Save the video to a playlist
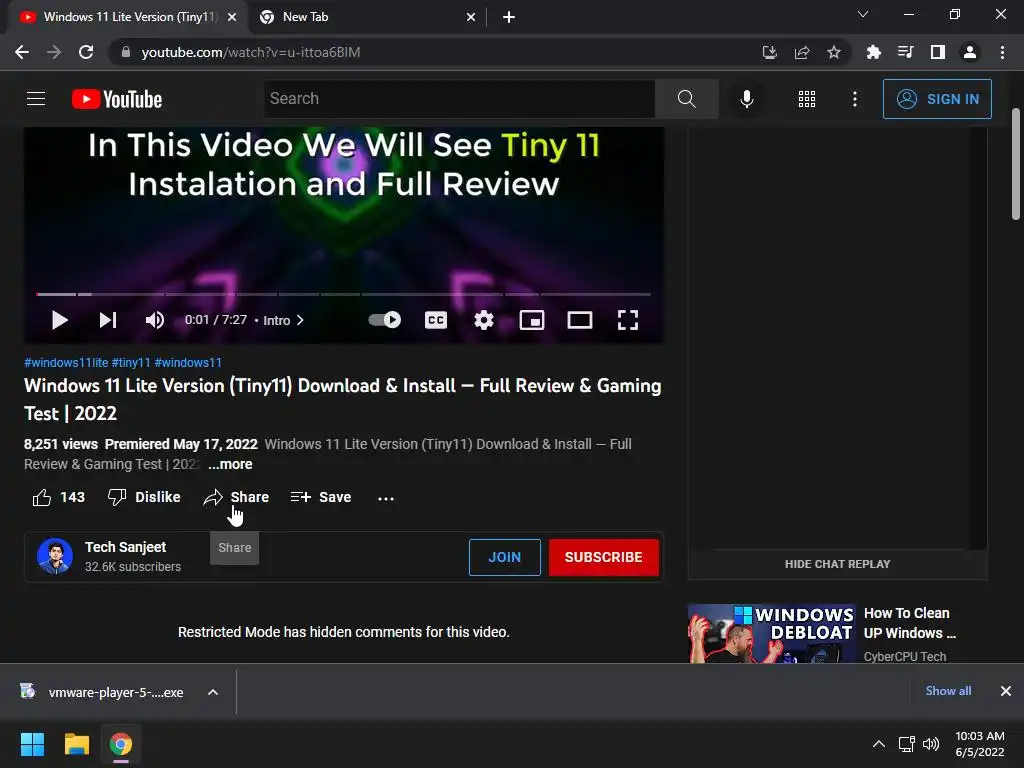The width and height of the screenshot is (1024, 768). pyautogui.click(x=321, y=498)
